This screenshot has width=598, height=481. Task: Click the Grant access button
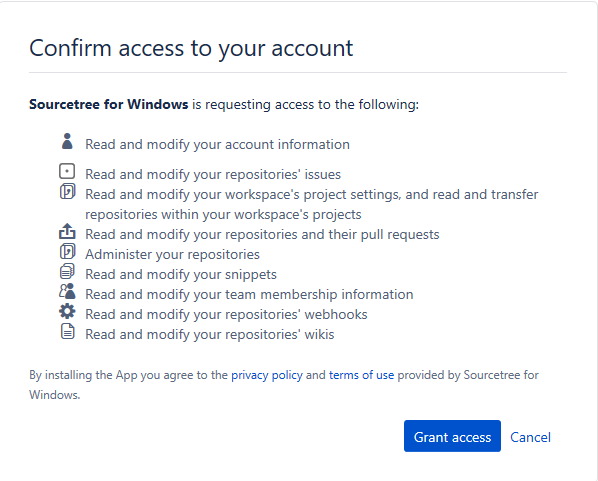tap(452, 436)
